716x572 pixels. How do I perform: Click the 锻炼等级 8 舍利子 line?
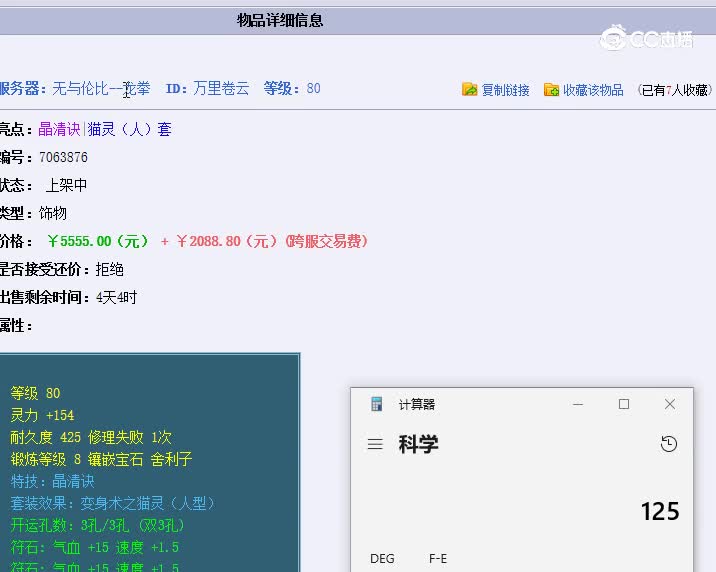[x=101, y=459]
